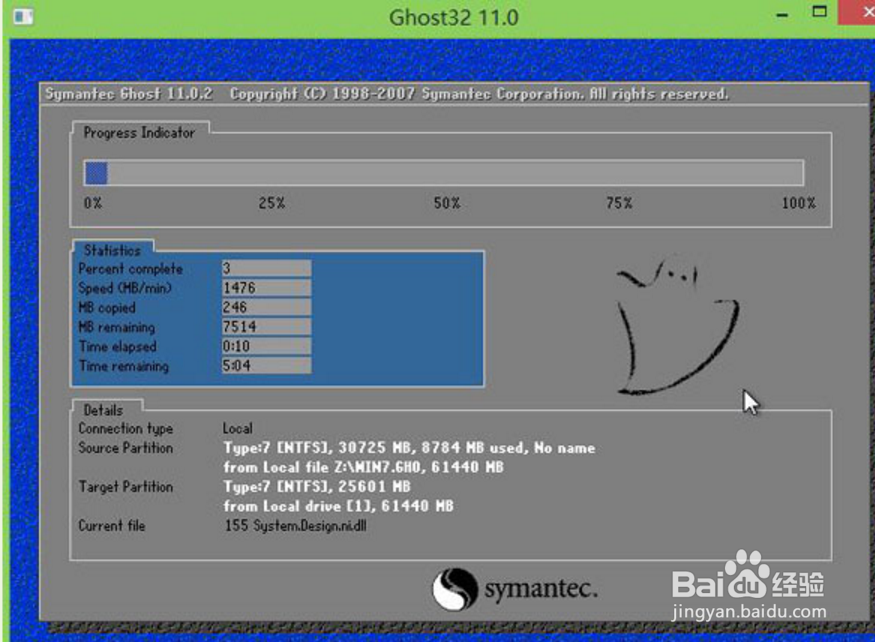Click the Details panel heading
This screenshot has width=875, height=642.
click(103, 410)
